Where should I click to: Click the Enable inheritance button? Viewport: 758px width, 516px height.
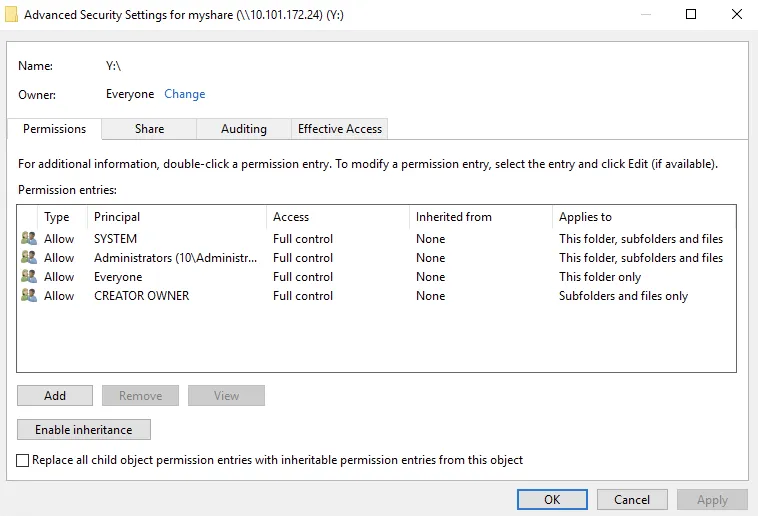click(x=83, y=430)
